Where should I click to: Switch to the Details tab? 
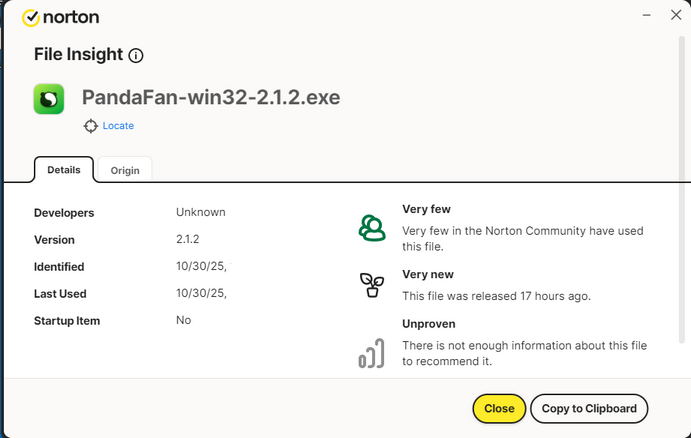64,170
